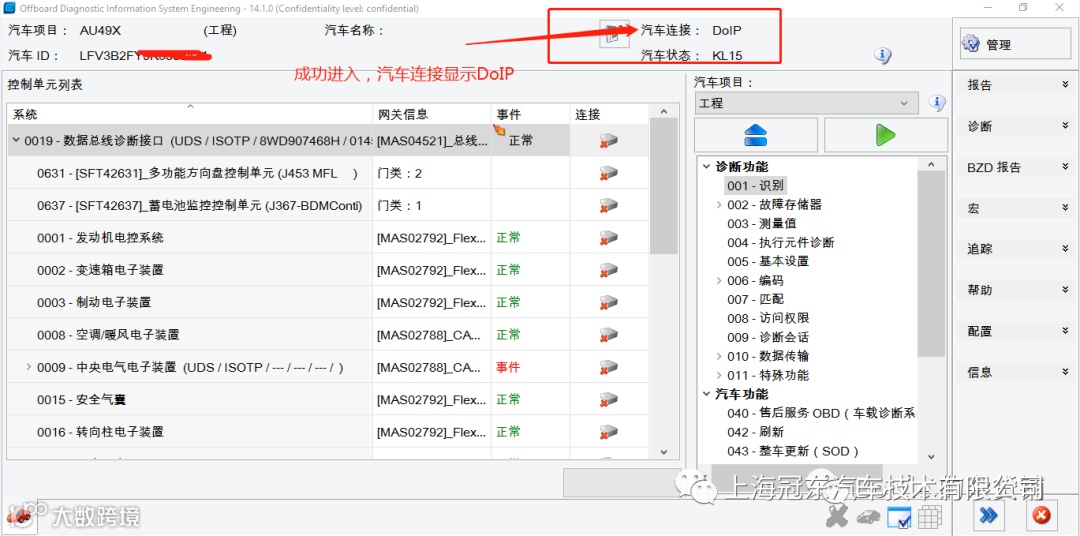Select 007 - 匹配
The image size is (1080, 536).
[x=756, y=300]
